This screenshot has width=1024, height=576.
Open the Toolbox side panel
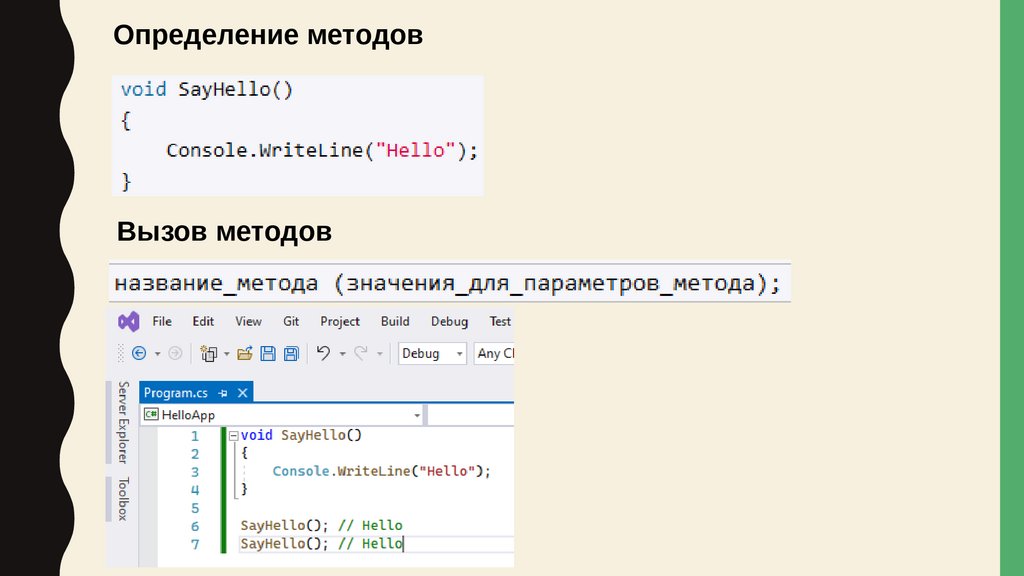(123, 499)
